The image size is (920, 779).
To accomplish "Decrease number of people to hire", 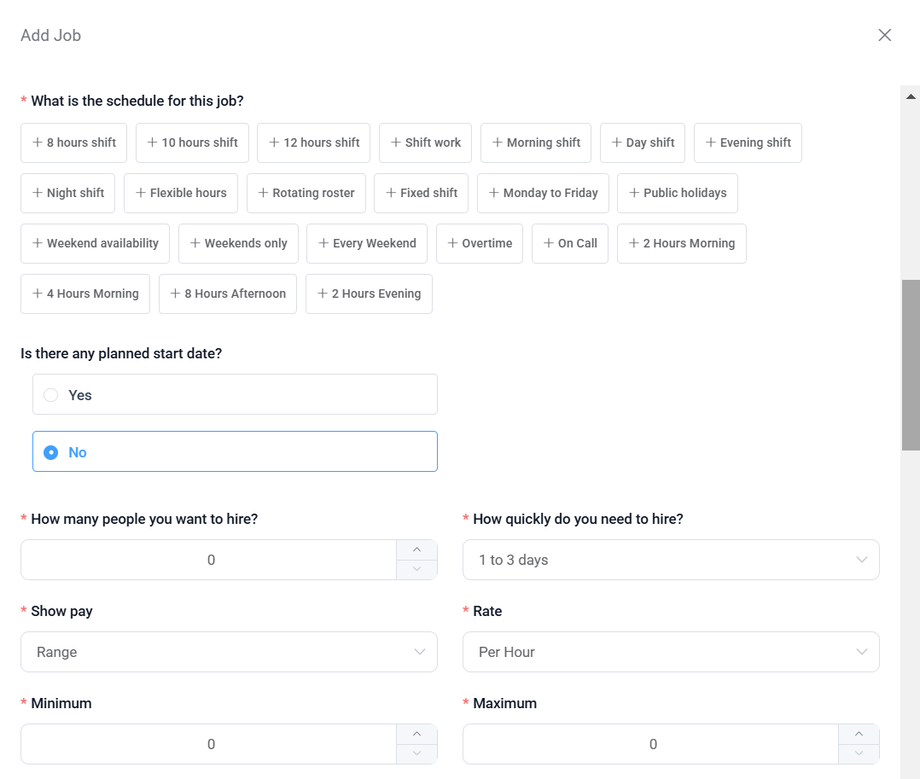I will click(x=417, y=570).
